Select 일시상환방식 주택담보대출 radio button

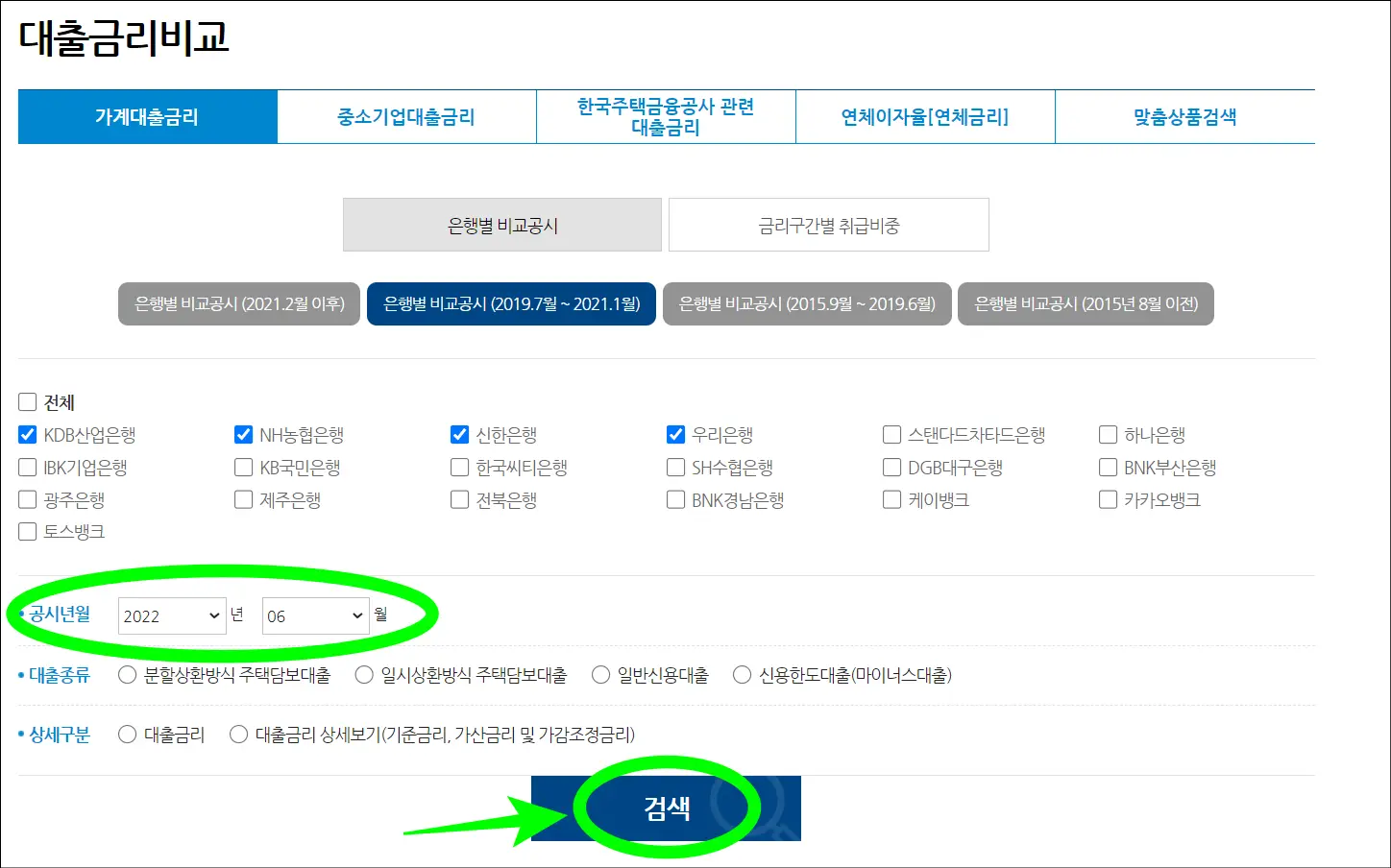364,675
